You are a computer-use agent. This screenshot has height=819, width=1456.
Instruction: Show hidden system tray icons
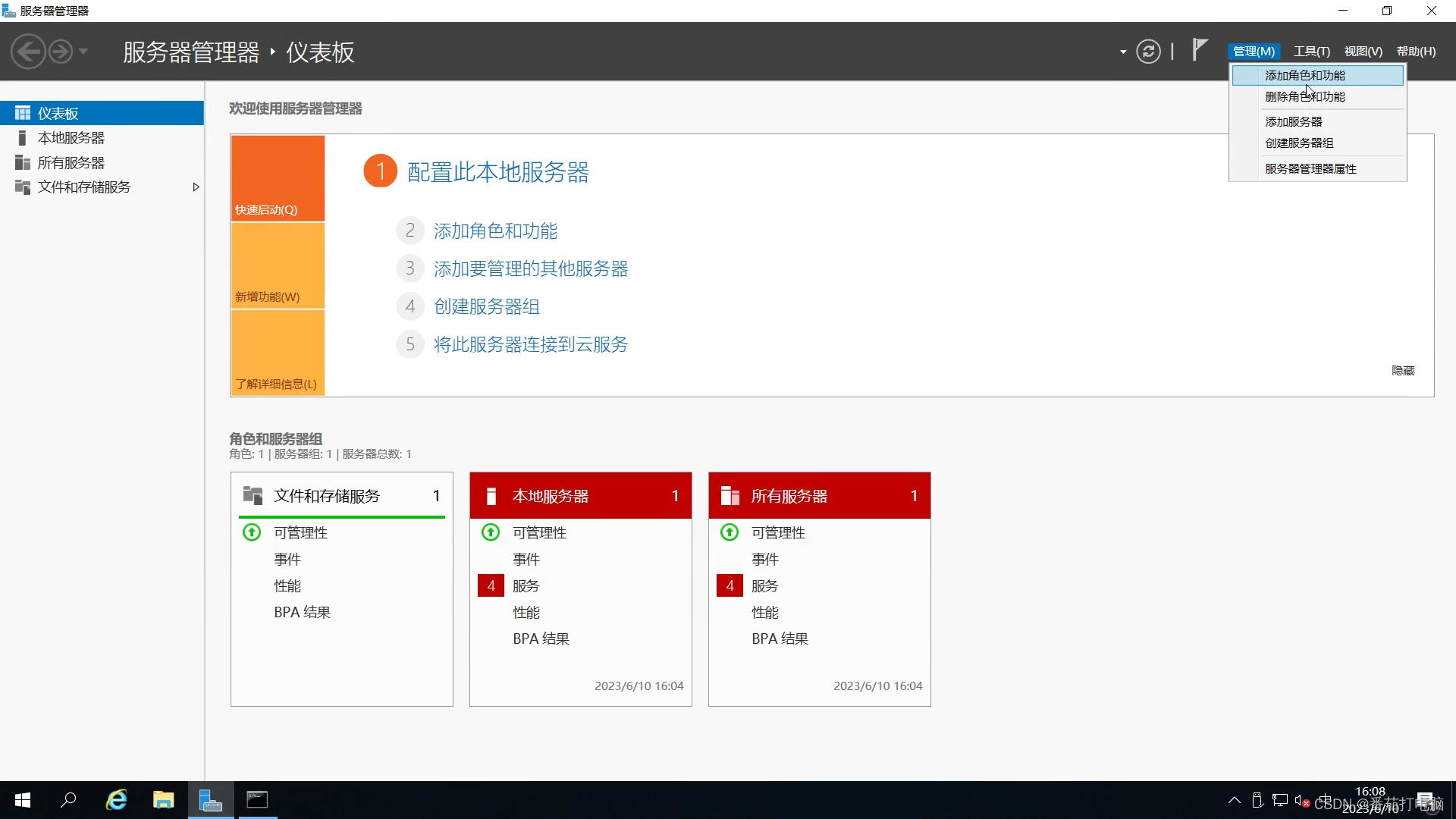click(1235, 800)
